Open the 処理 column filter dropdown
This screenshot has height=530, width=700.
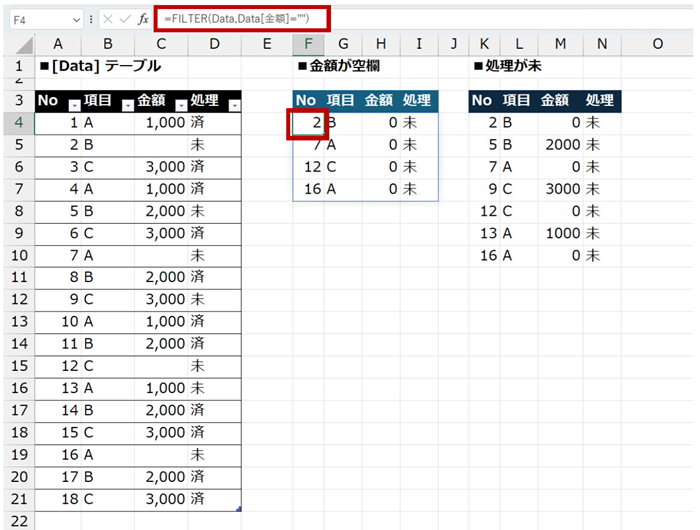tap(234, 105)
